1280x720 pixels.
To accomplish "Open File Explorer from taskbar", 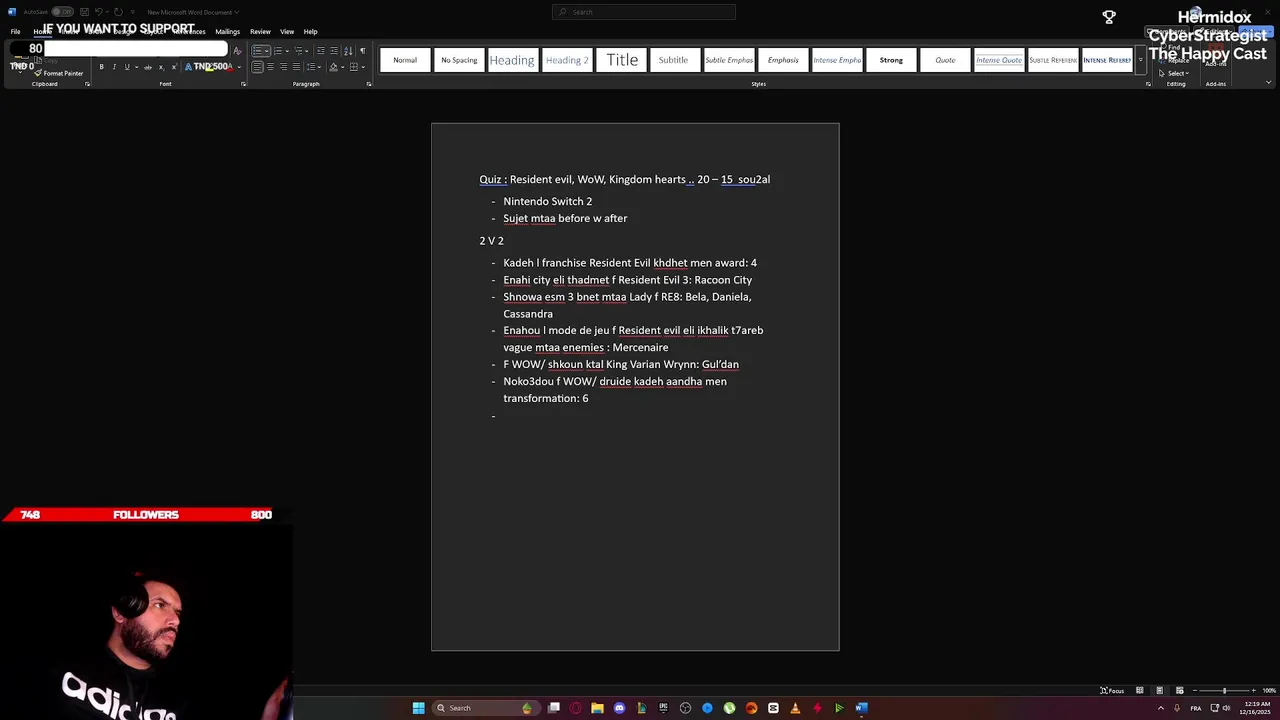I will click(597, 708).
